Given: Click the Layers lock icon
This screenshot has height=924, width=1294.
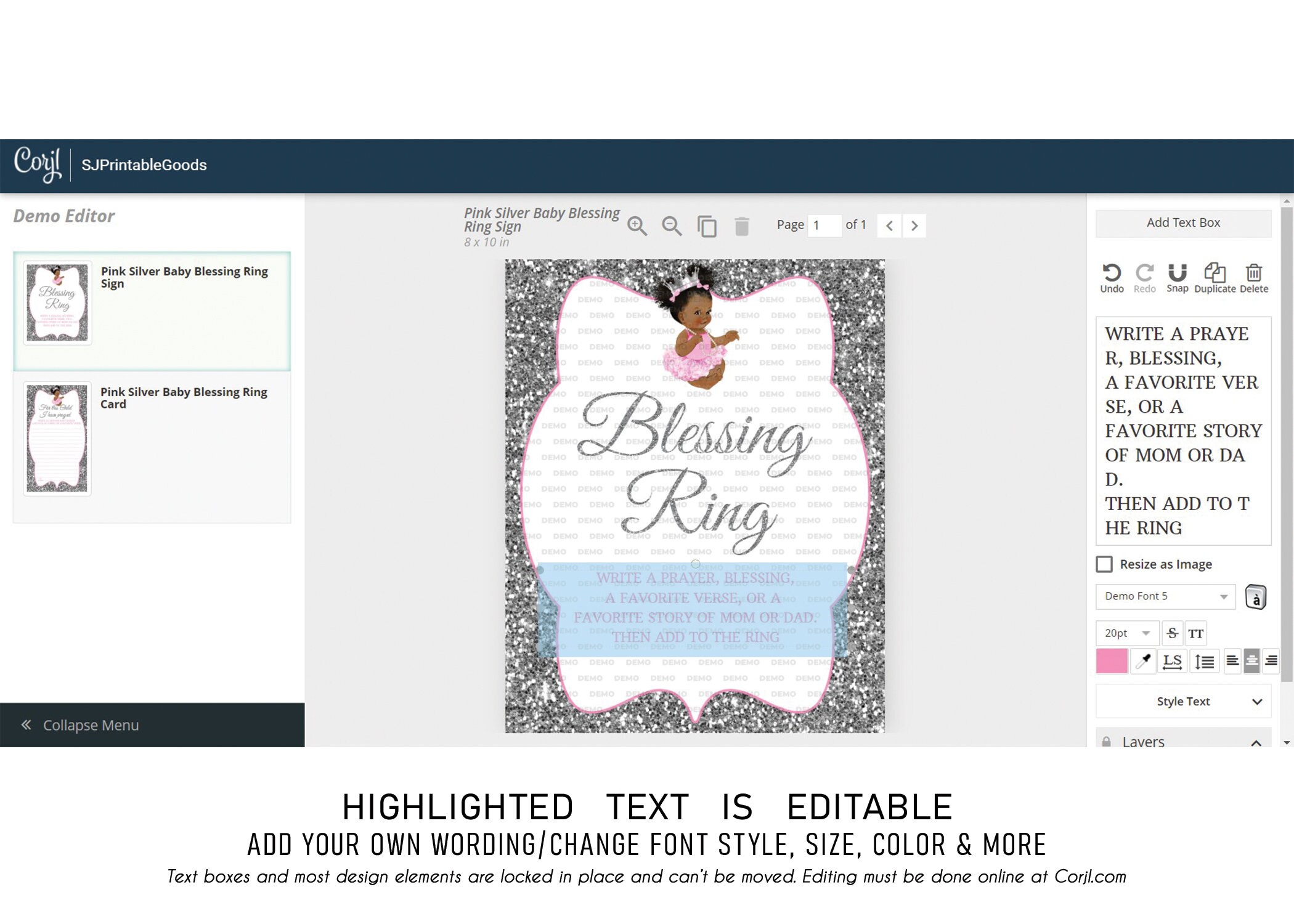Looking at the screenshot, I should tap(1107, 742).
